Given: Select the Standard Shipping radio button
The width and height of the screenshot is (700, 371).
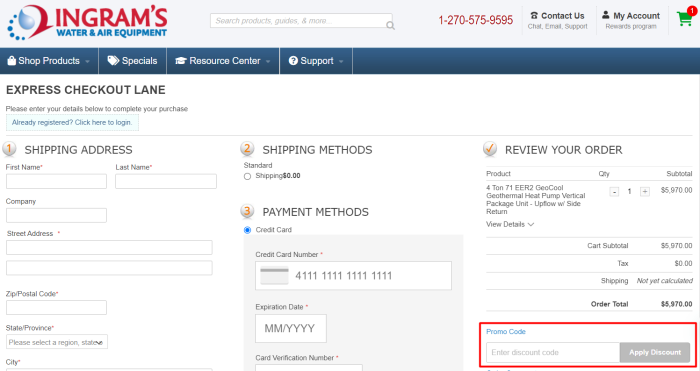Looking at the screenshot, I should [247, 176].
